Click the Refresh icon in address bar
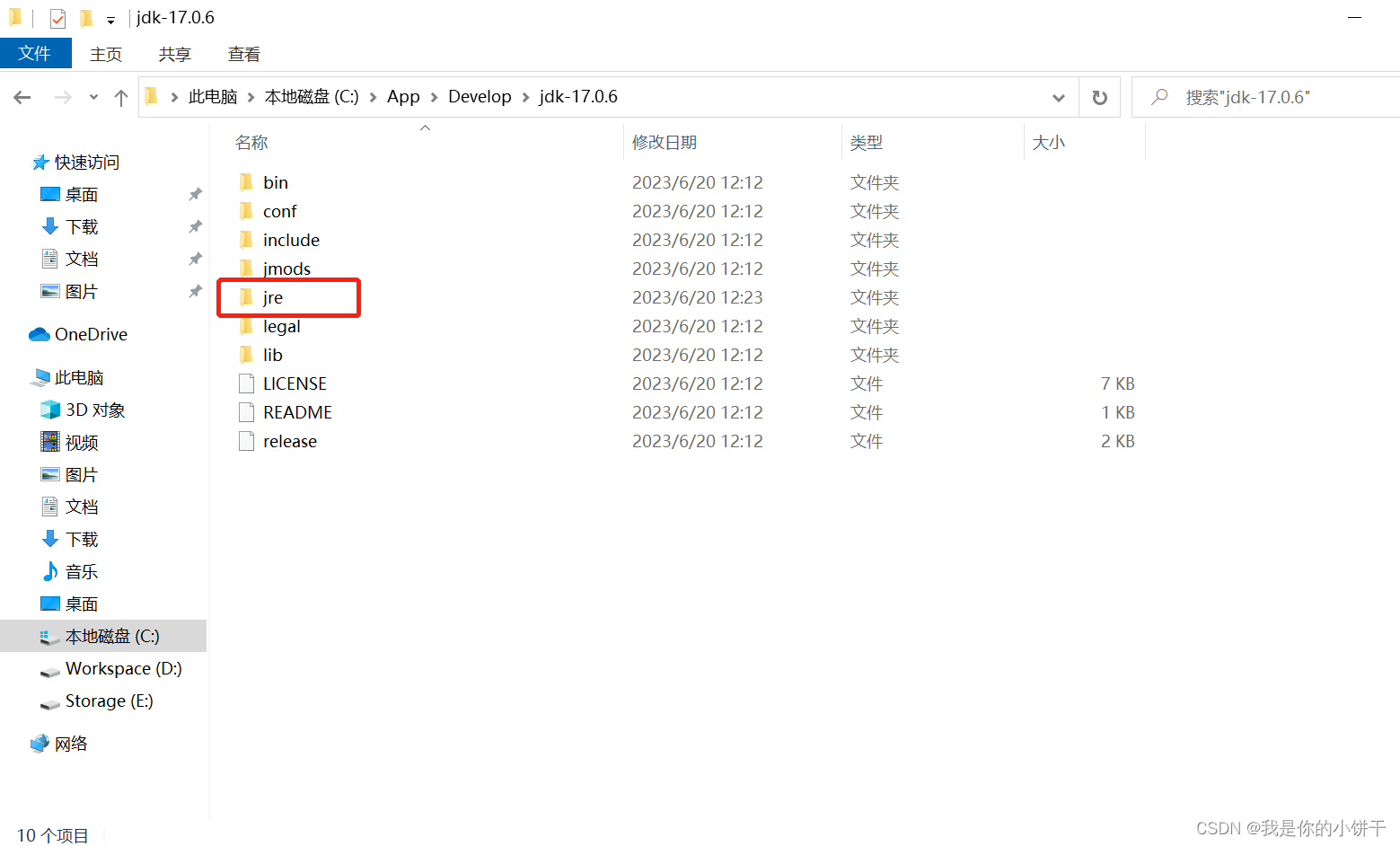Screen dimensions: 1400x846 coord(1099,96)
